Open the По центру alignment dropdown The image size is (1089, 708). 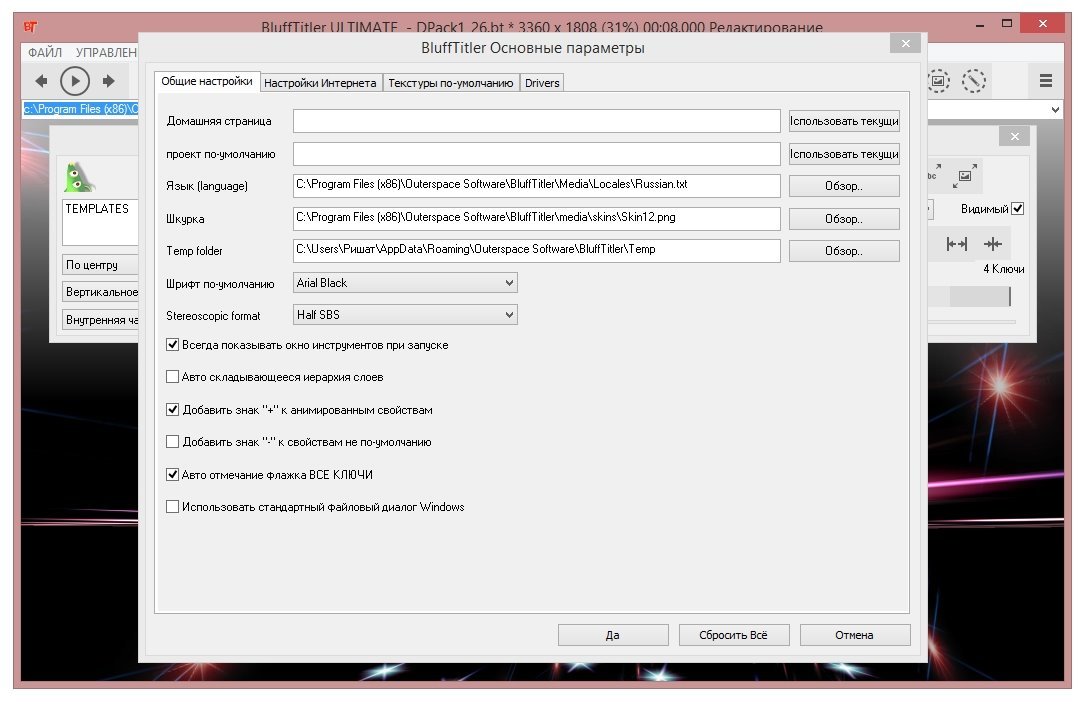[100, 265]
